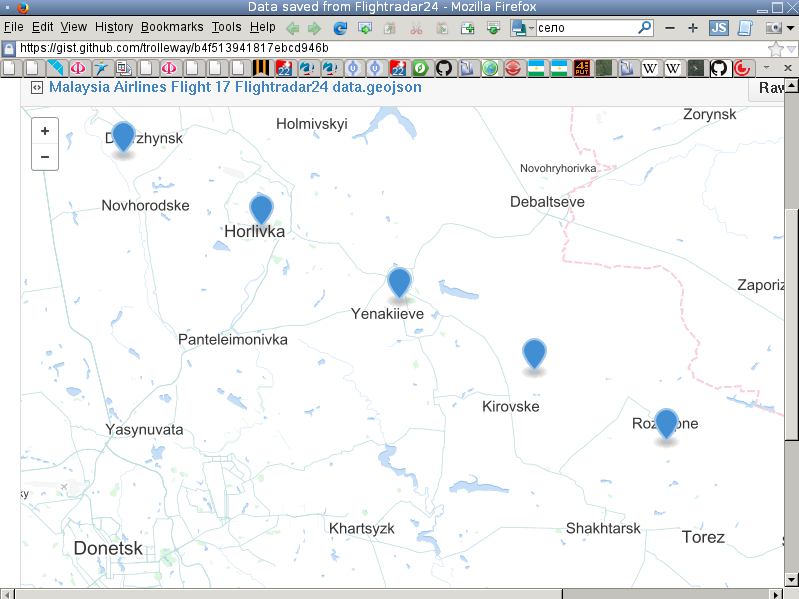Screen dimensions: 799x599
Task: Click the search field containing 'село'
Action: click(586, 28)
